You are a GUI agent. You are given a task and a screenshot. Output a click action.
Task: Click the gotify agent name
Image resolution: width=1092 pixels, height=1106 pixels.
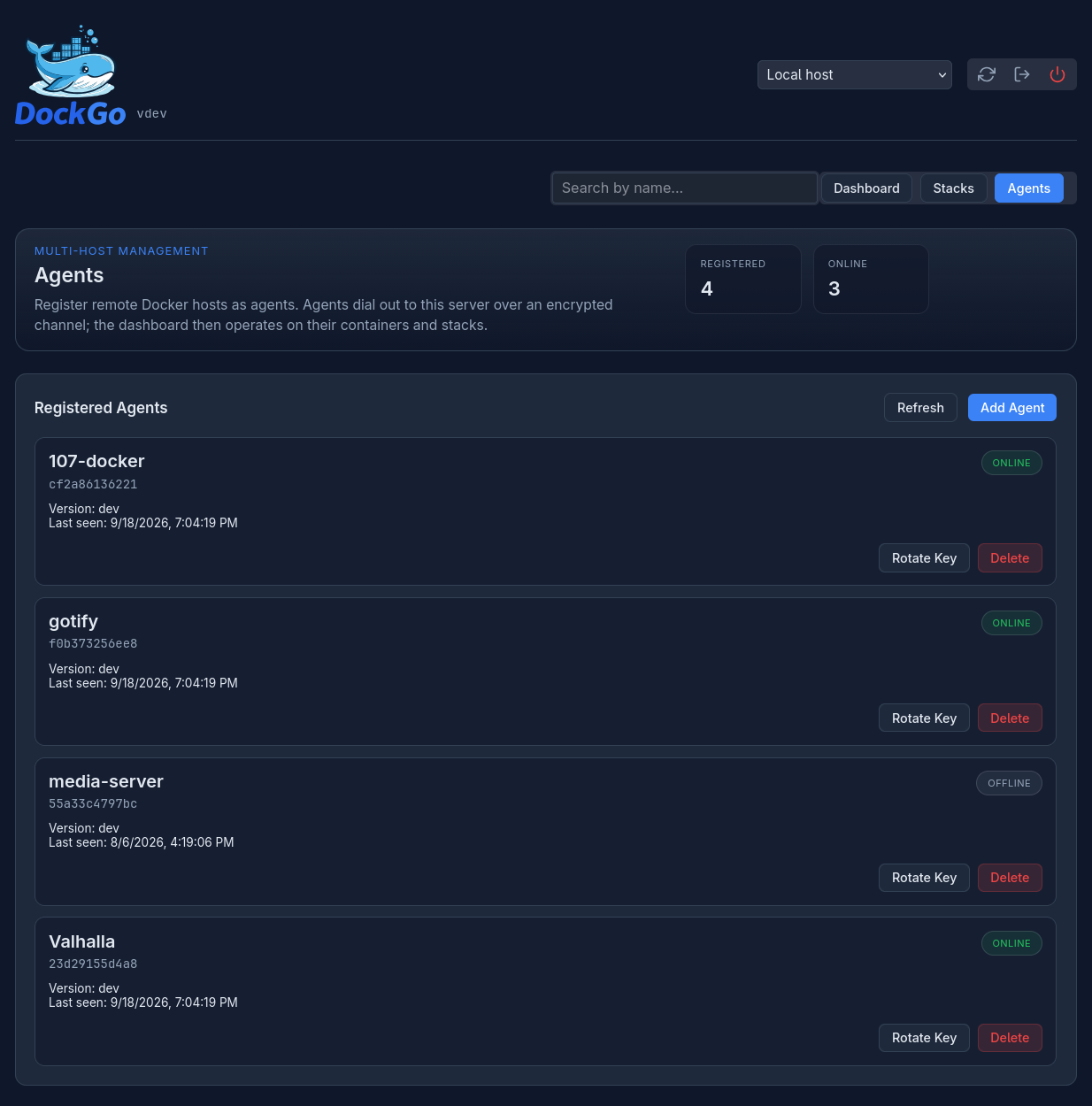point(73,621)
